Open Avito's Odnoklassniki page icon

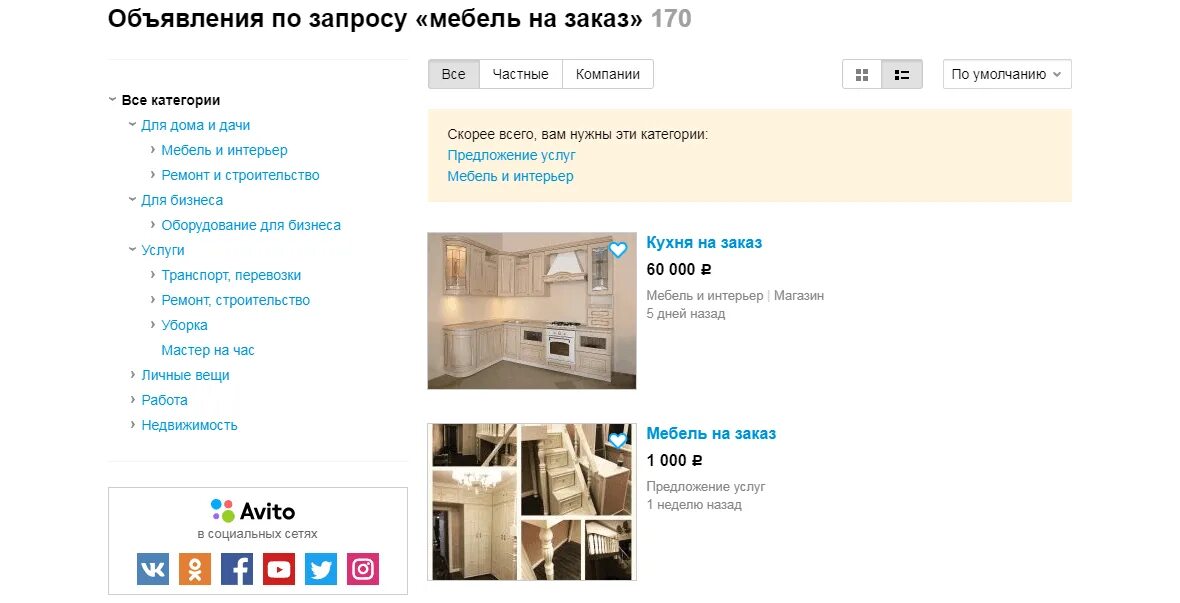pos(195,569)
